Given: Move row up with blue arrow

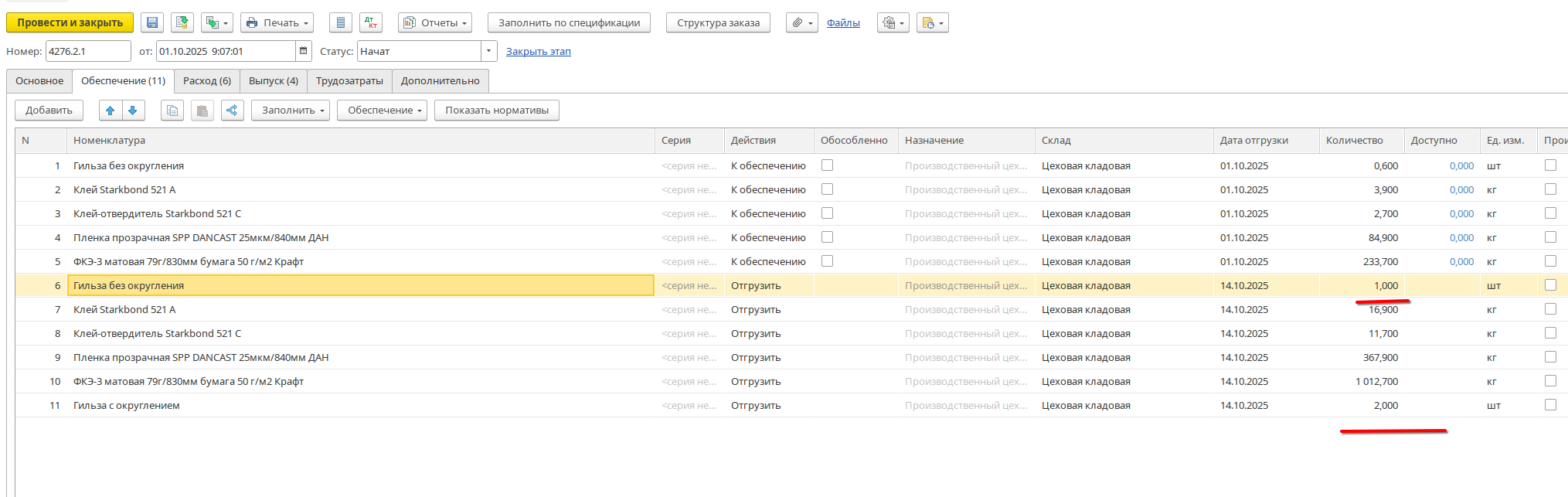Looking at the screenshot, I should pos(110,111).
